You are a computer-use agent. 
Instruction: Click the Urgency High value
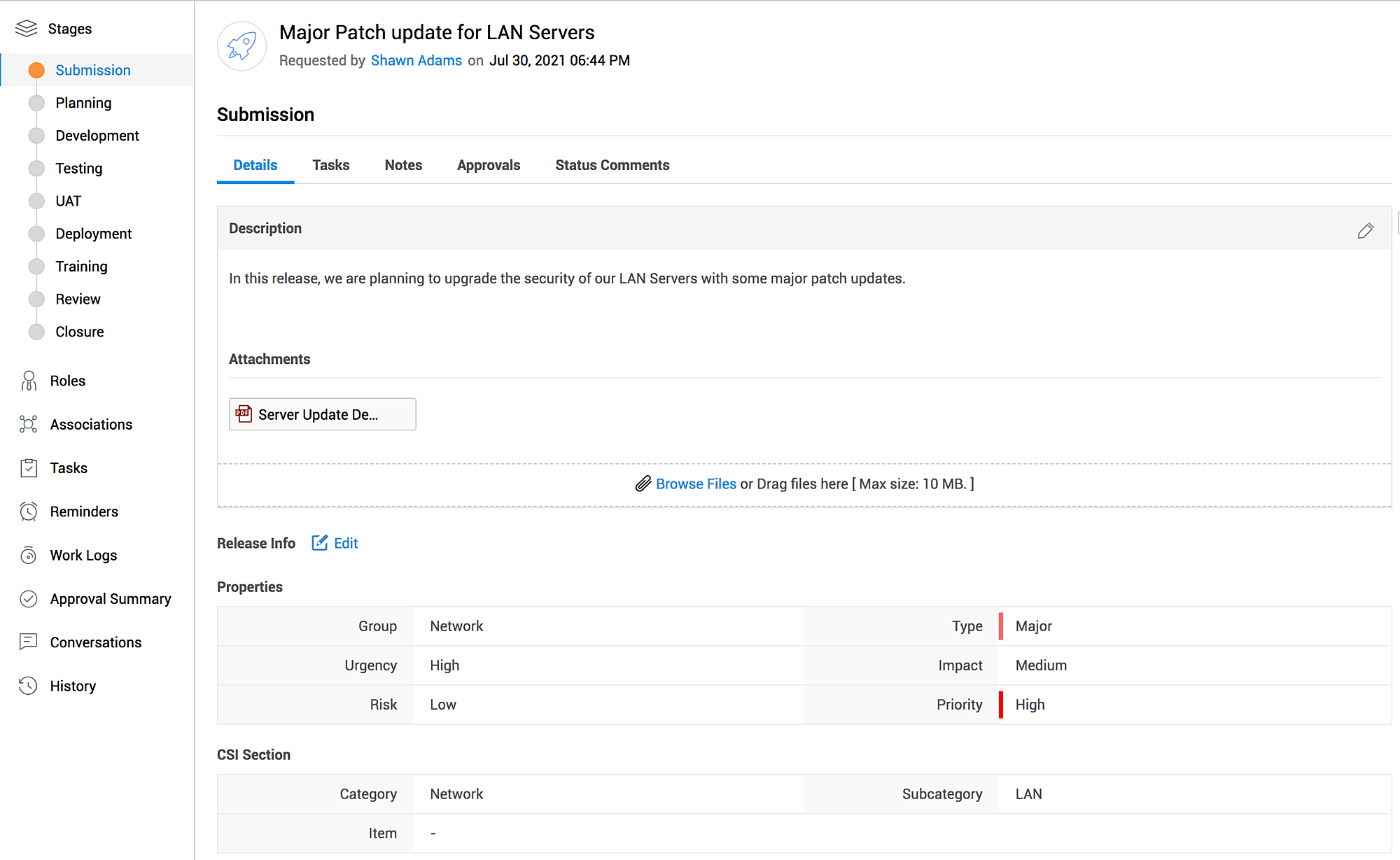coord(444,665)
